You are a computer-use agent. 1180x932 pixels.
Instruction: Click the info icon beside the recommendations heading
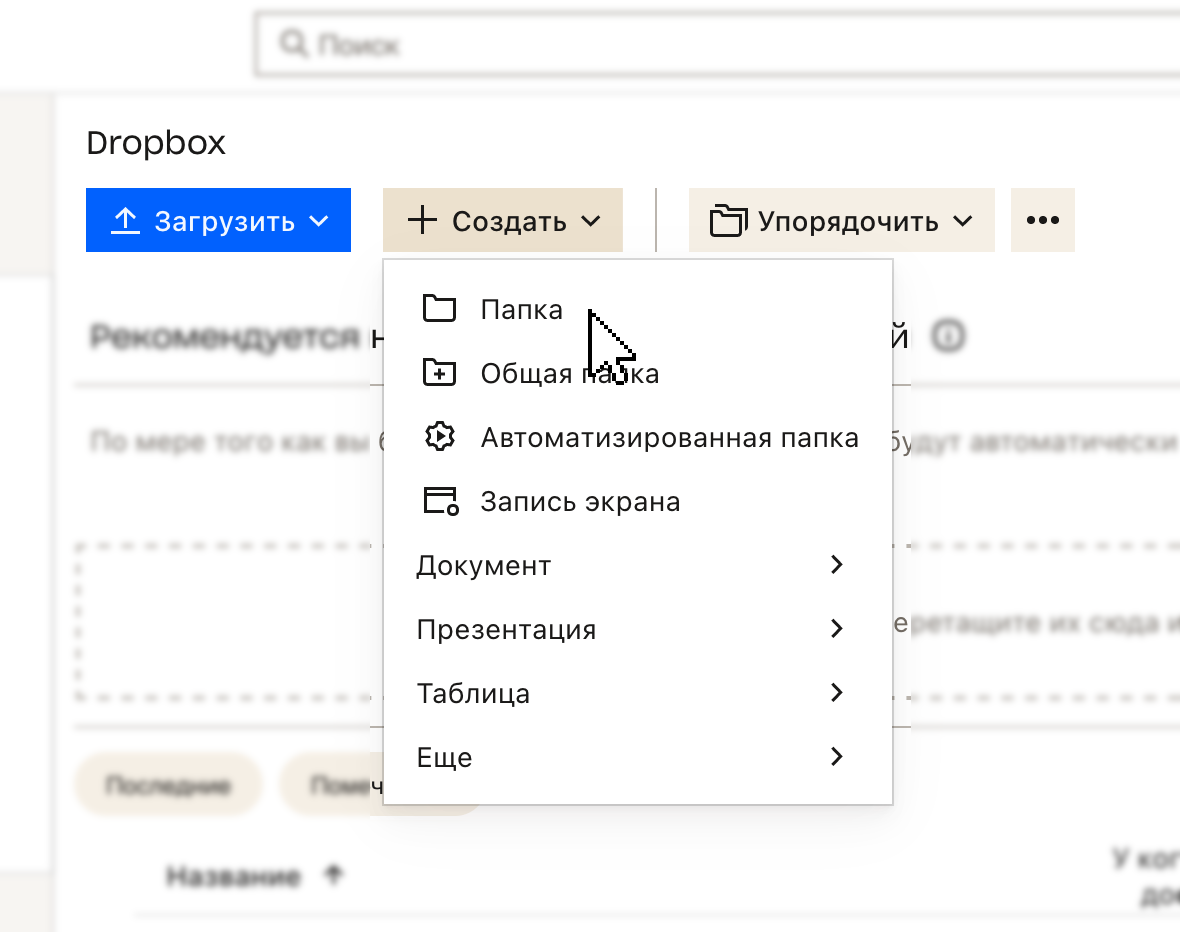pos(948,336)
